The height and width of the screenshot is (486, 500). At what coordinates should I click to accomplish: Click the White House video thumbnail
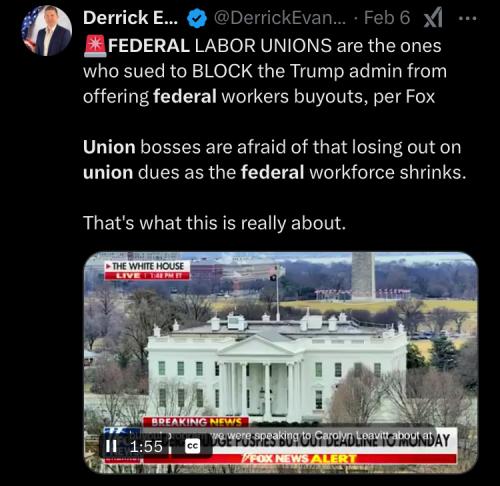tap(281, 363)
